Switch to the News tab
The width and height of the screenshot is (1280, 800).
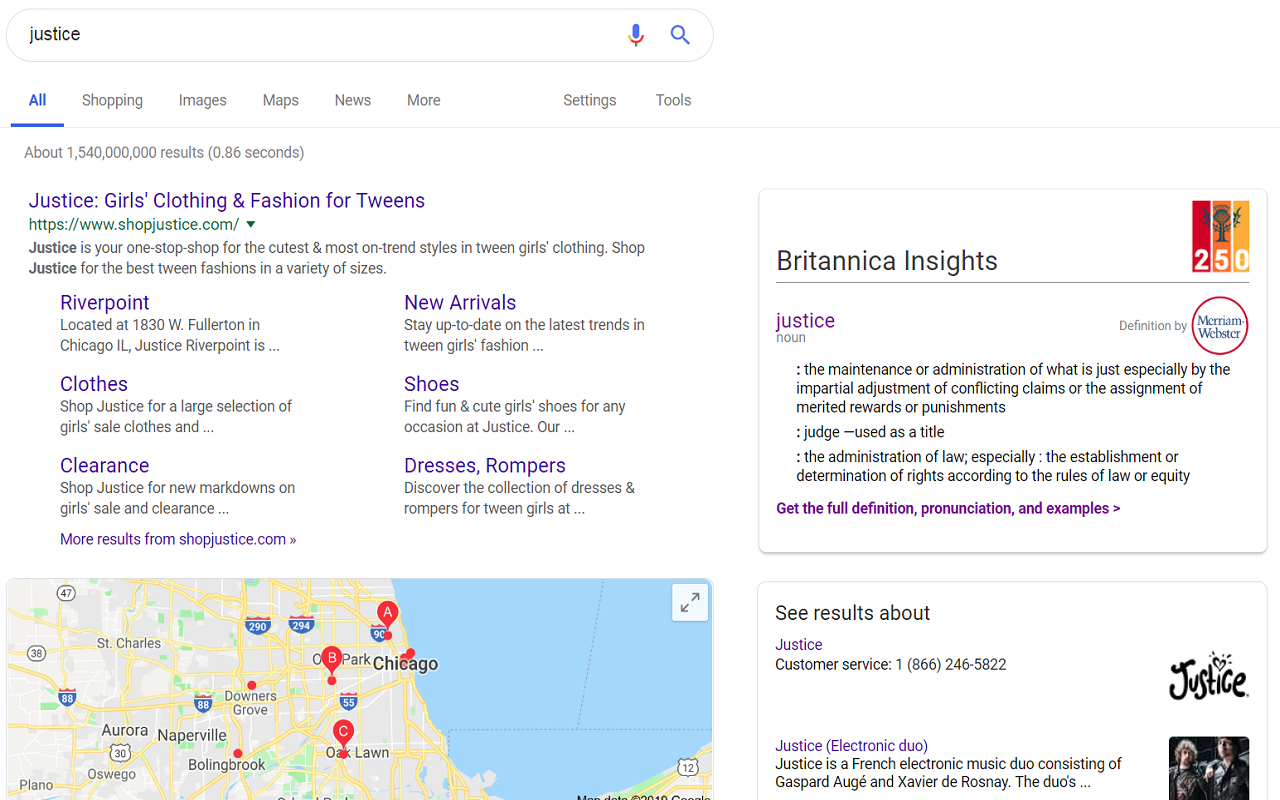pos(353,100)
